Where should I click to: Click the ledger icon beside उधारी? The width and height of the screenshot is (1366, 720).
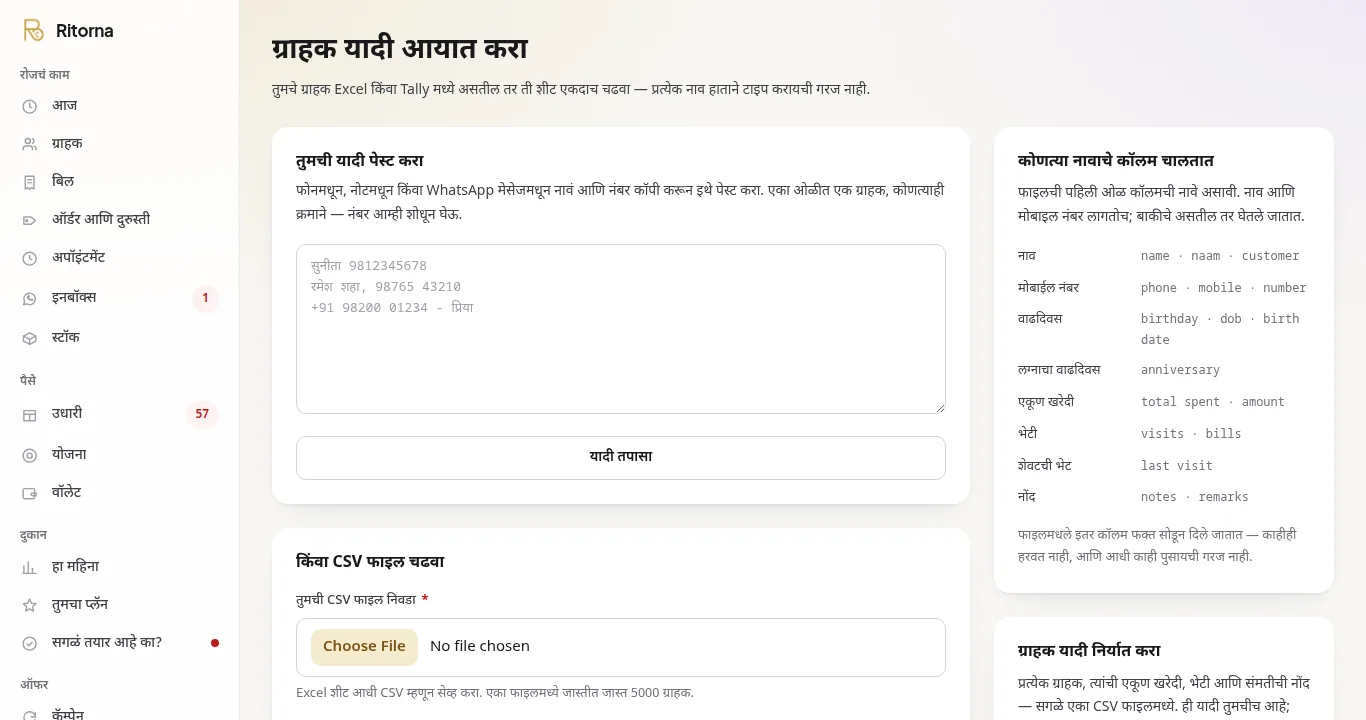coord(30,414)
